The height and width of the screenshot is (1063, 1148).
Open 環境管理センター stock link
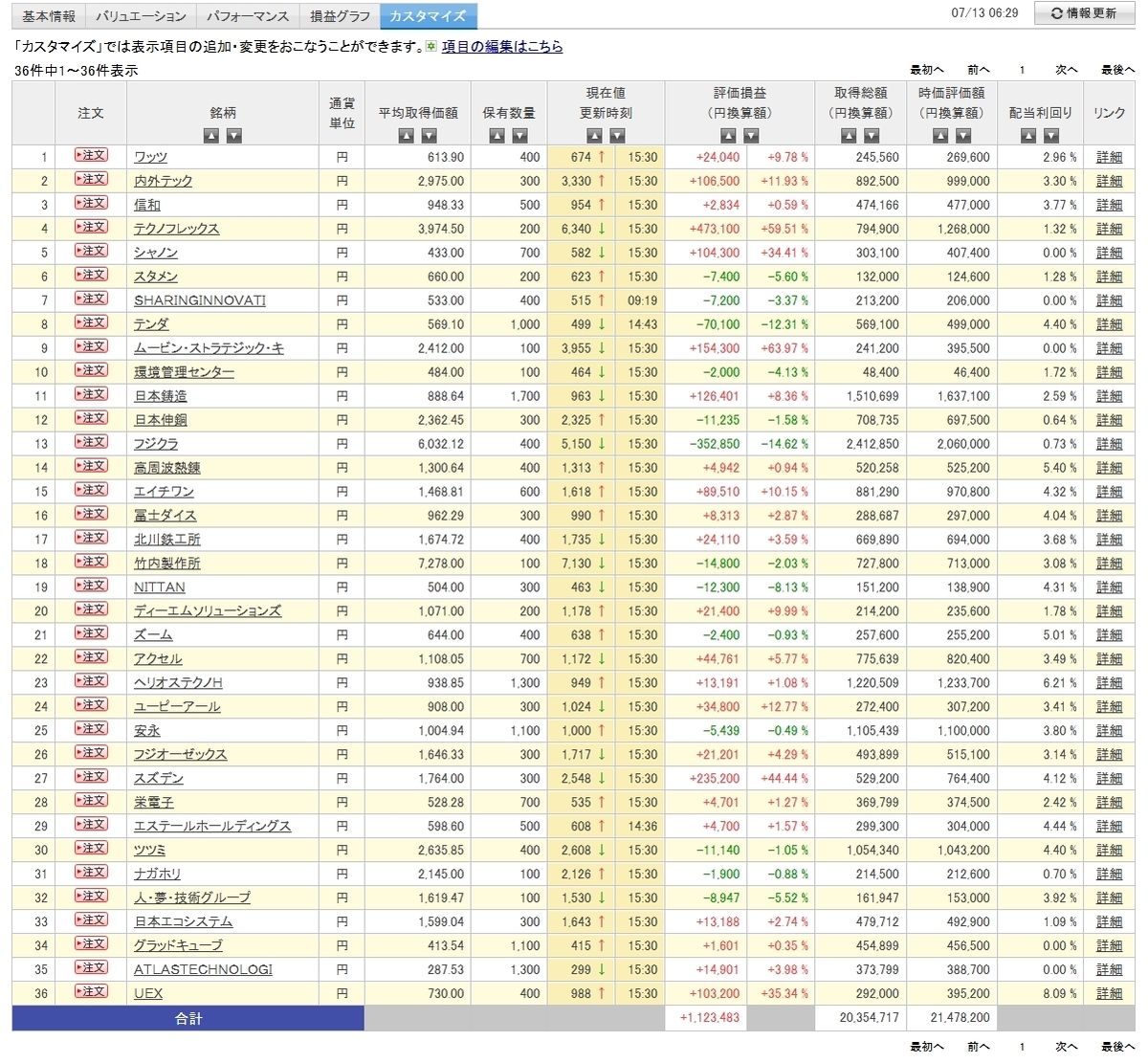click(184, 372)
